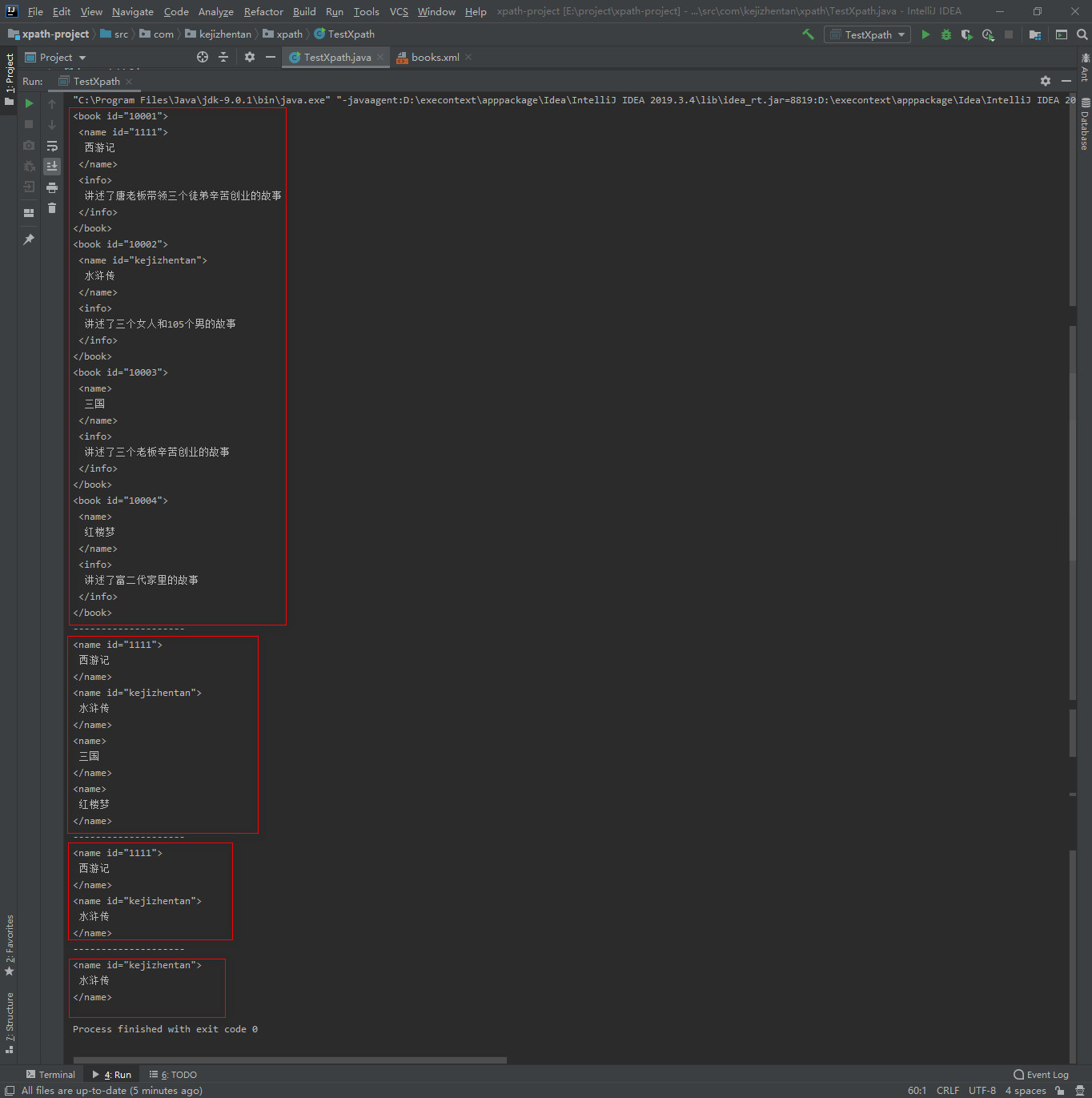Open Search Everywhere magnifier
The image size is (1092, 1098).
click(x=1082, y=34)
